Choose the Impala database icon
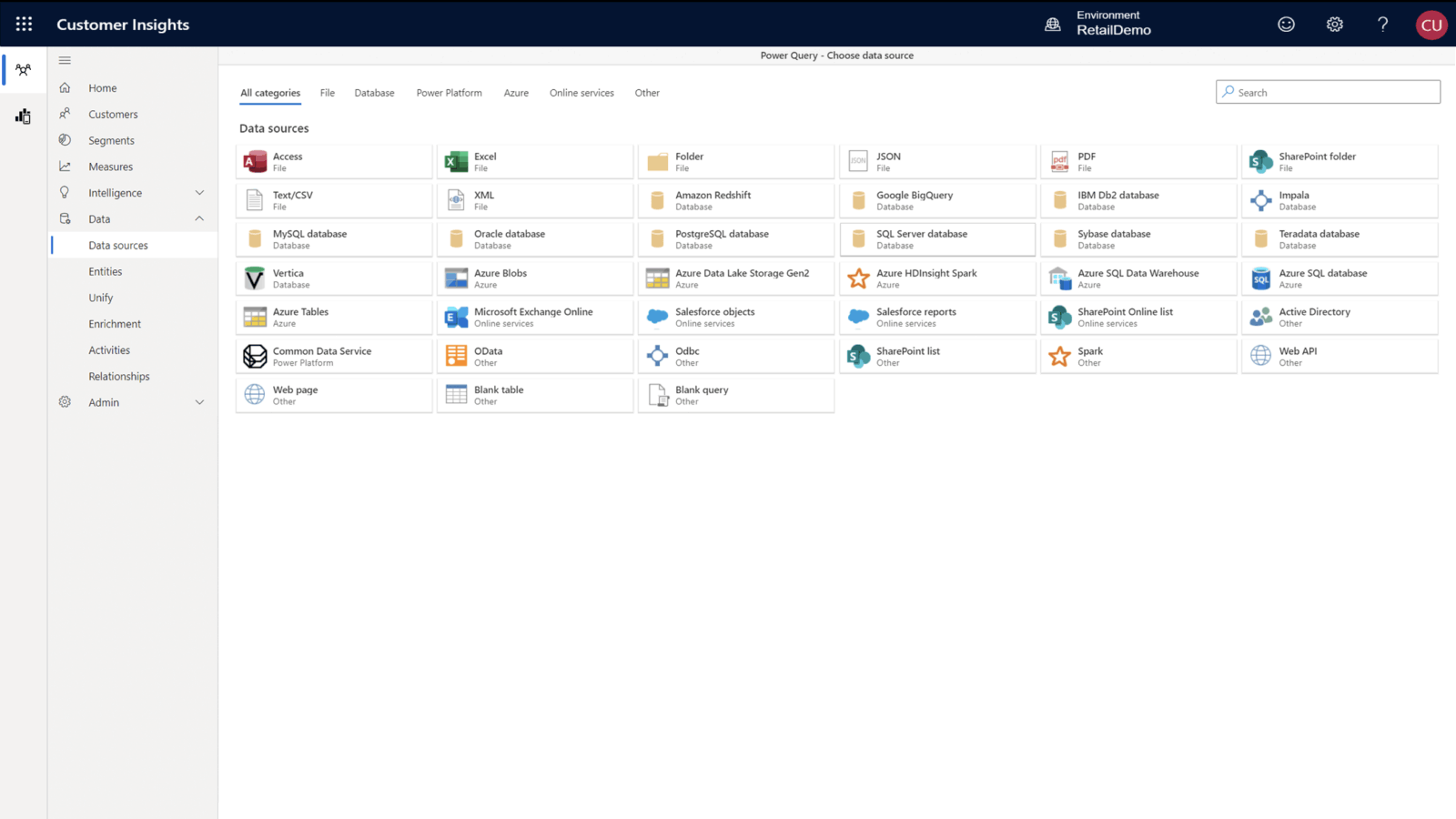Viewport: 1456px width, 819px height. click(x=1260, y=200)
